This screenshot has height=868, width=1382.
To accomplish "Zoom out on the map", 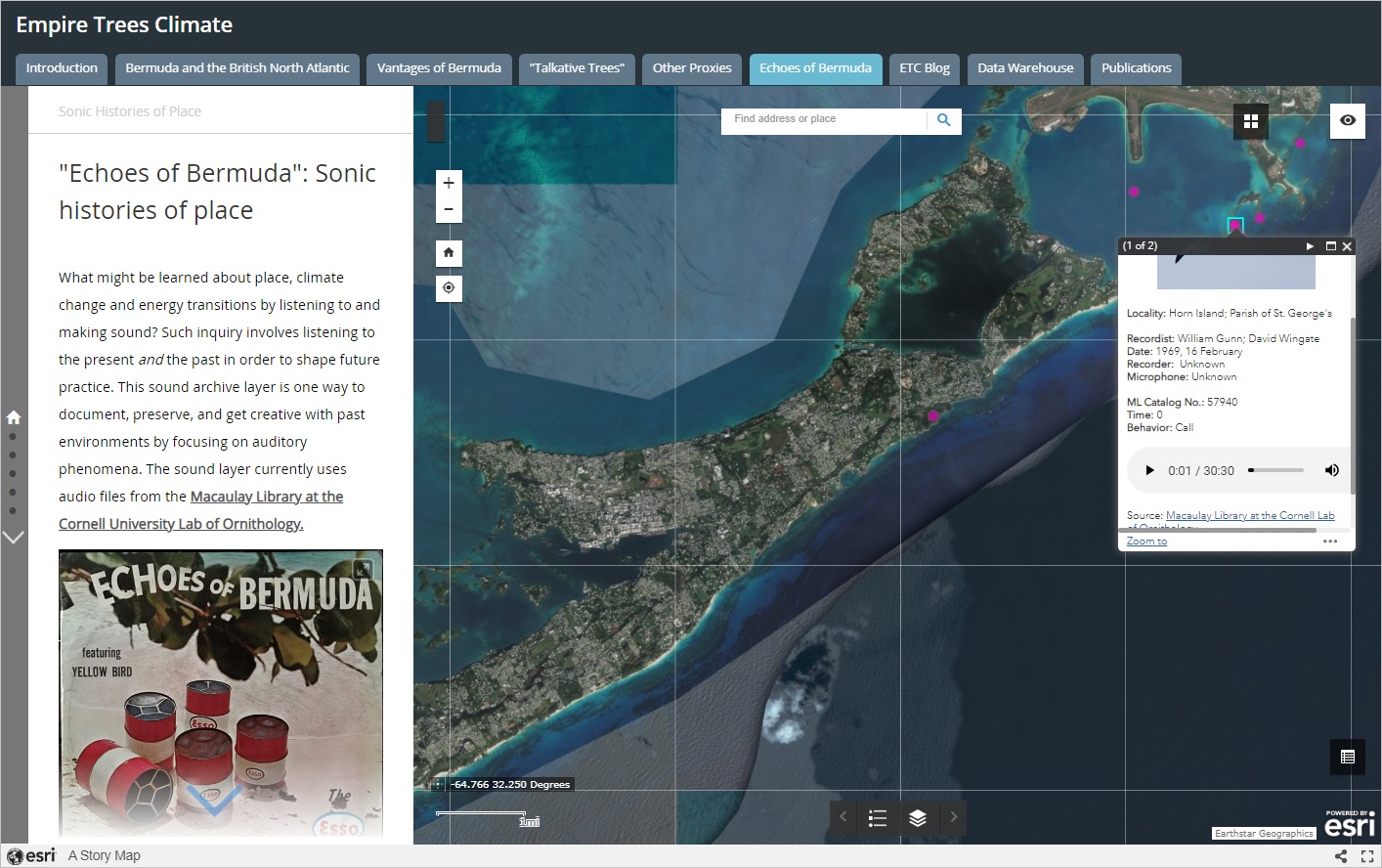I will 449,209.
